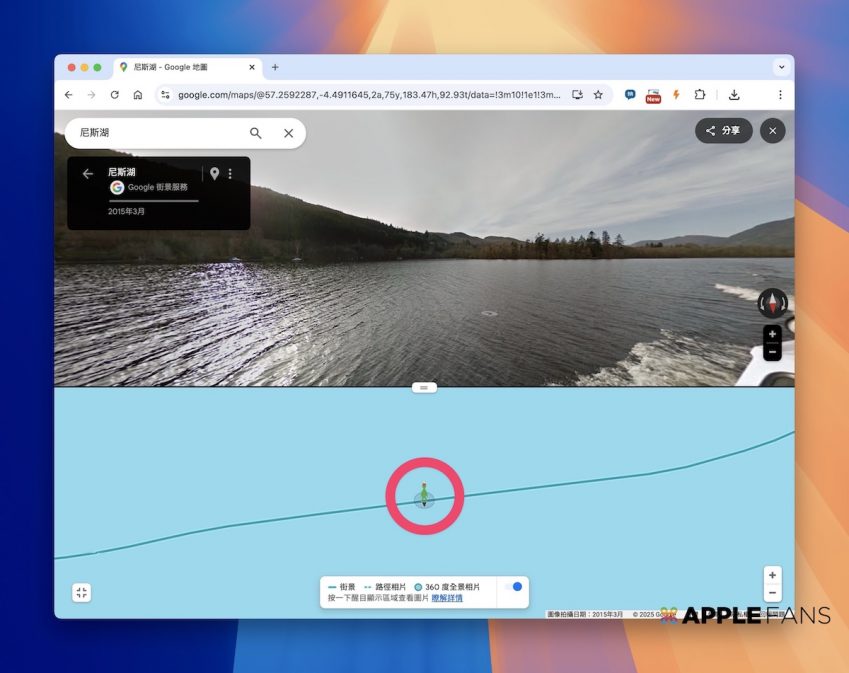849x673 pixels.
Task: Bookmark this page with the star icon
Action: coord(598,95)
